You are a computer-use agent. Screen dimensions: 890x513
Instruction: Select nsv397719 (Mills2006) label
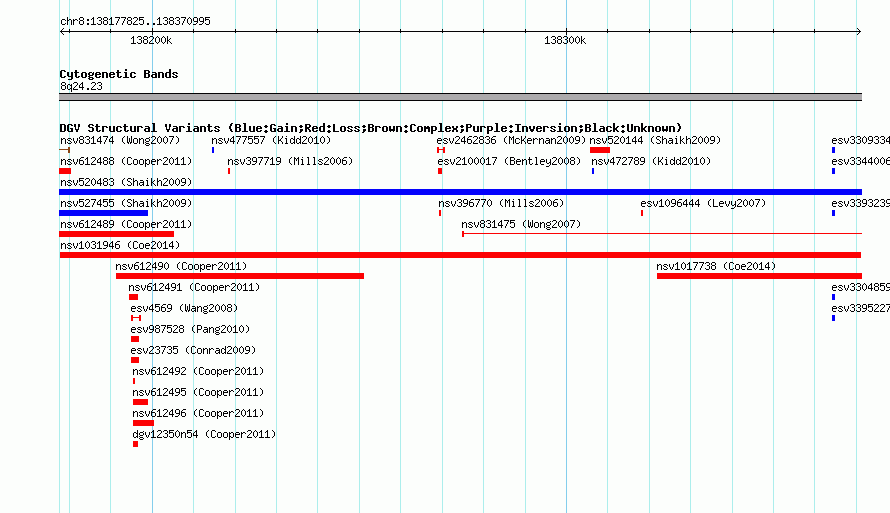(x=290, y=161)
